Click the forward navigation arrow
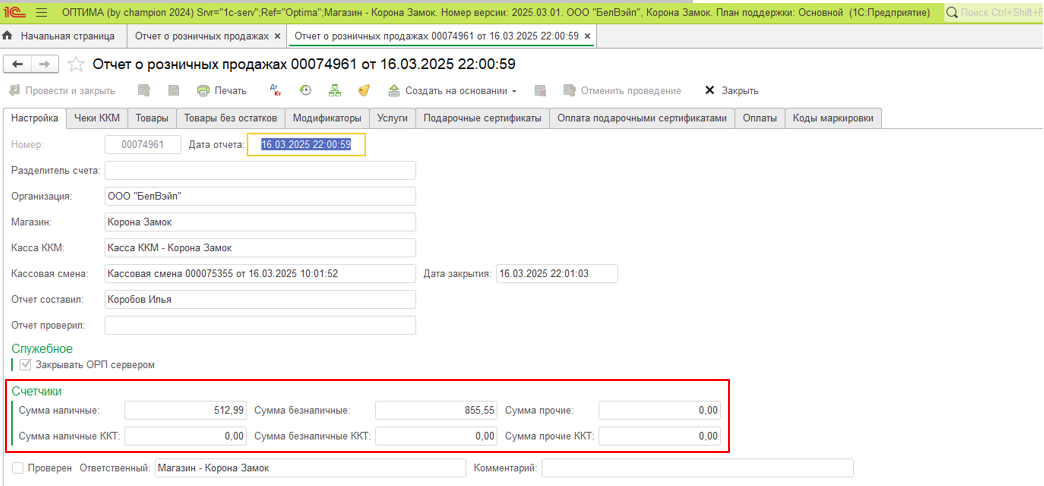The width and height of the screenshot is (1044, 486). [43, 64]
